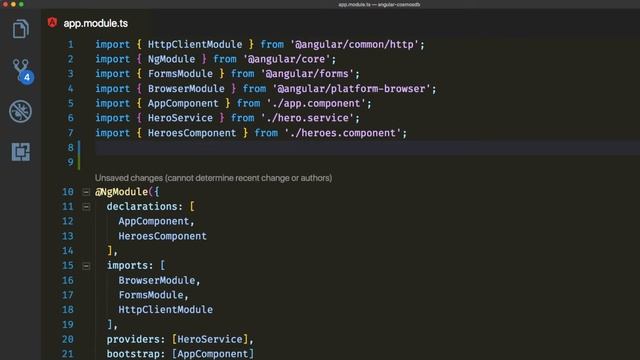Open the Debug view
This screenshot has height=360, width=640.
pos(20,111)
